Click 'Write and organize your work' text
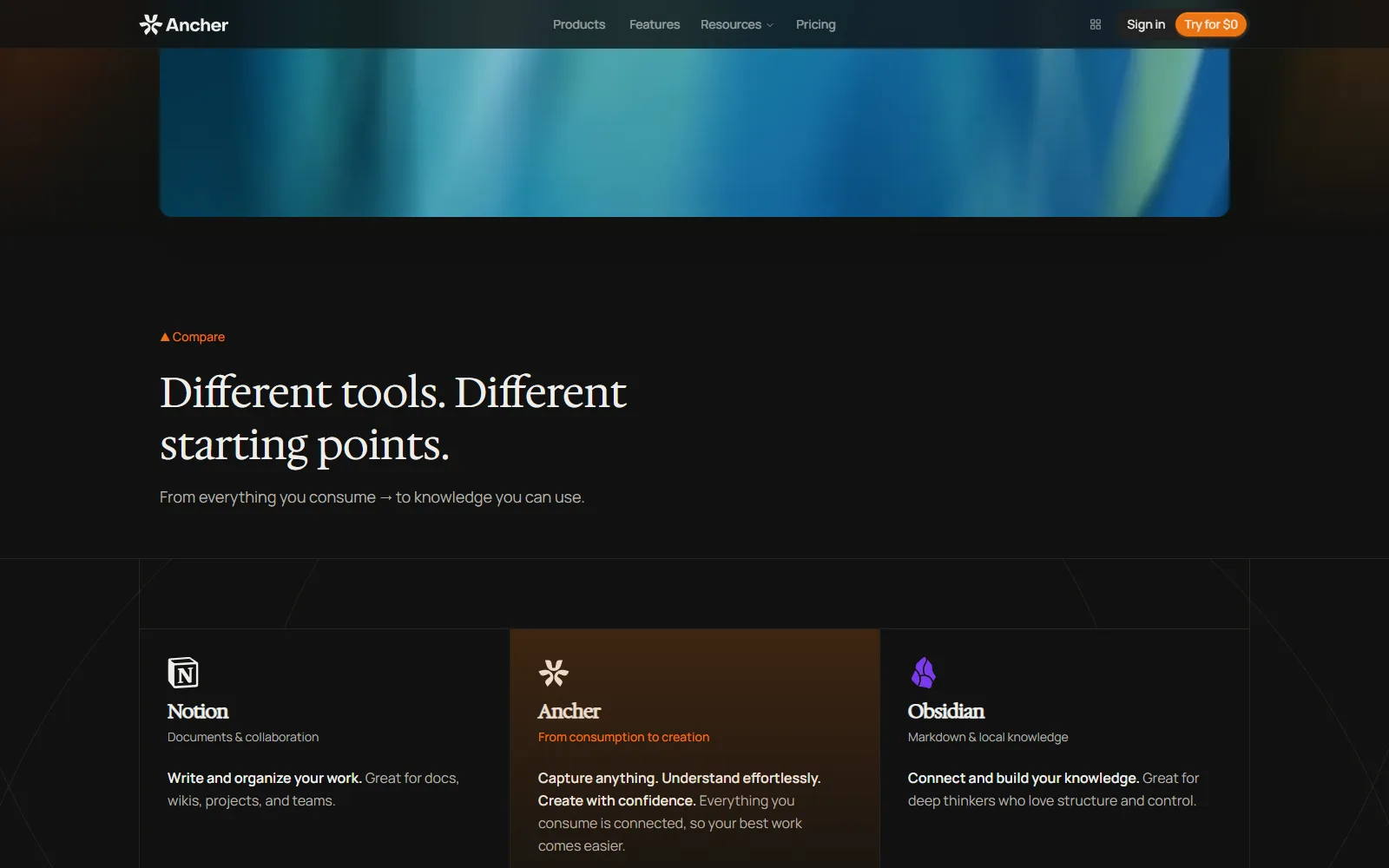The height and width of the screenshot is (868, 1389). [x=264, y=779]
